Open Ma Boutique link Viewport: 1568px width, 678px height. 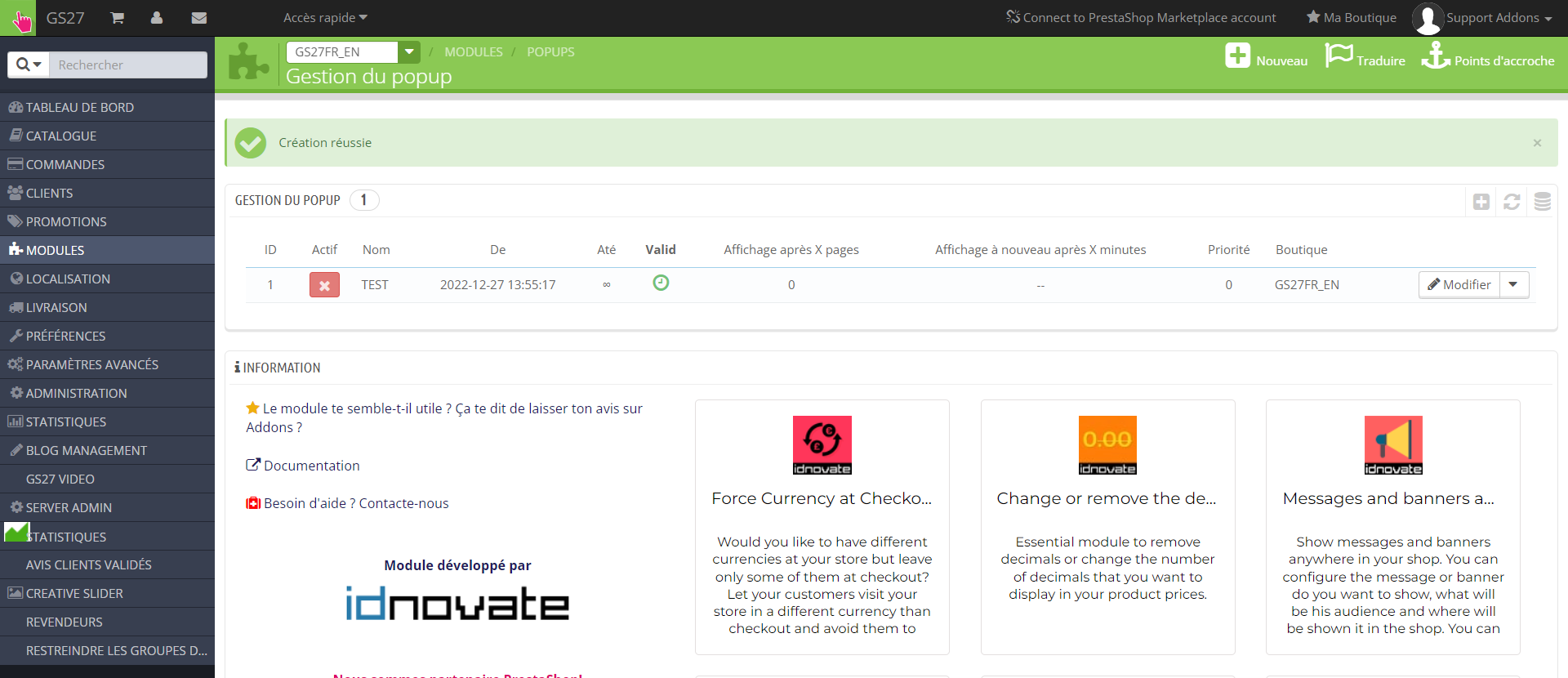click(1352, 18)
